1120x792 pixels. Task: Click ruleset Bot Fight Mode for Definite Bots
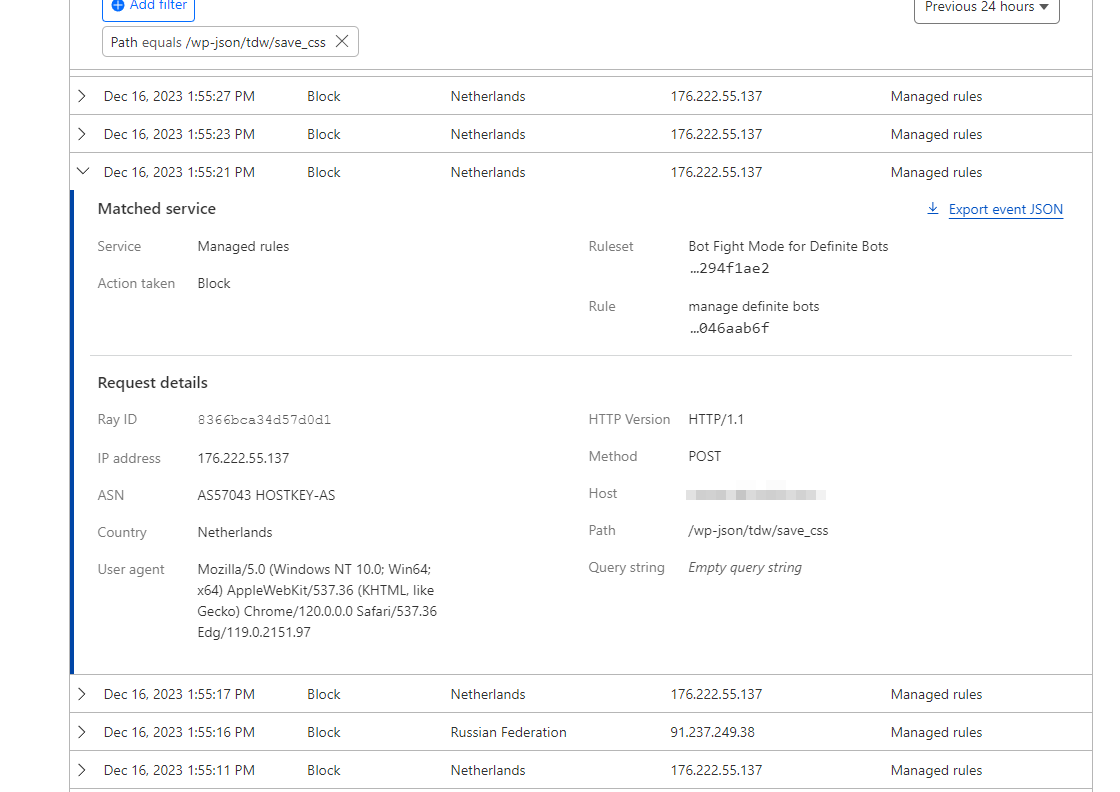[789, 246]
